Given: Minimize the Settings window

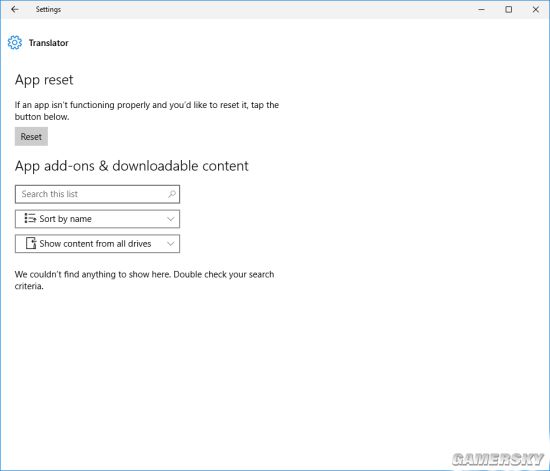Looking at the screenshot, I should coord(482,9).
